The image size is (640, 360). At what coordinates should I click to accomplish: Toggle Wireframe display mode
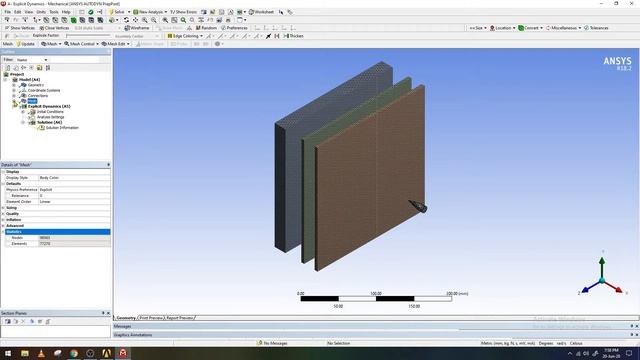137,28
